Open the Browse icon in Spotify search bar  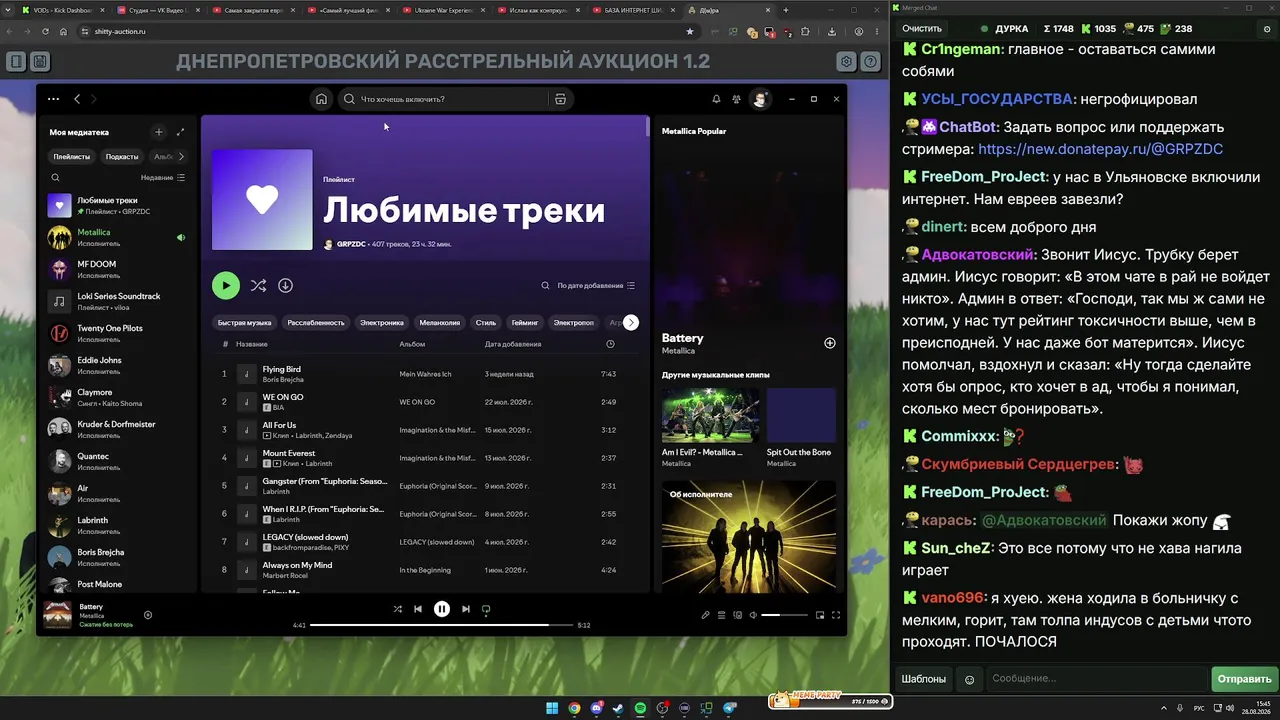pos(560,99)
